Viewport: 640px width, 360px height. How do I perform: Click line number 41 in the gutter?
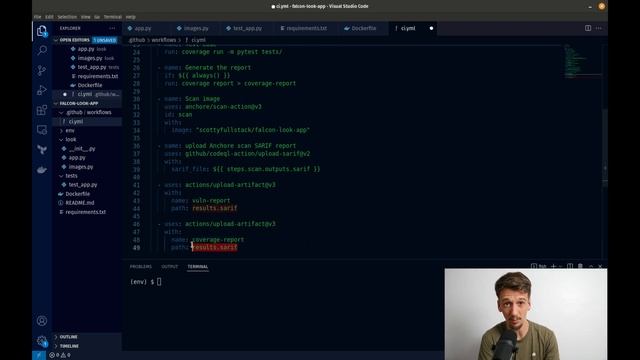click(x=136, y=185)
